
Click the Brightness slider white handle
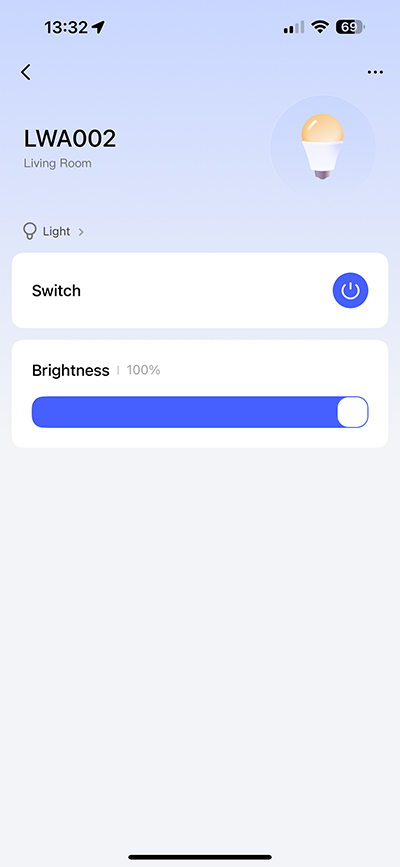(x=352, y=412)
